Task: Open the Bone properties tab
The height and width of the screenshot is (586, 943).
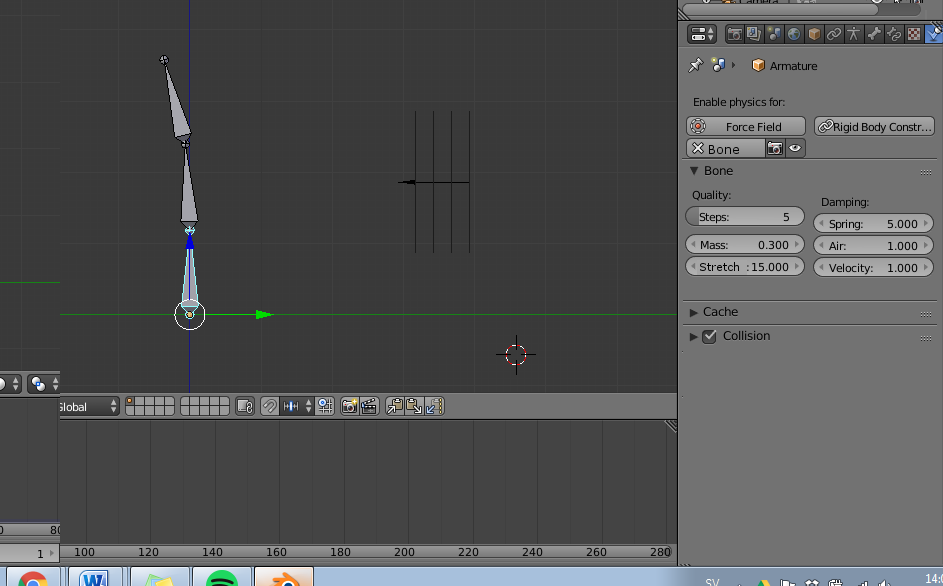Action: pos(874,34)
